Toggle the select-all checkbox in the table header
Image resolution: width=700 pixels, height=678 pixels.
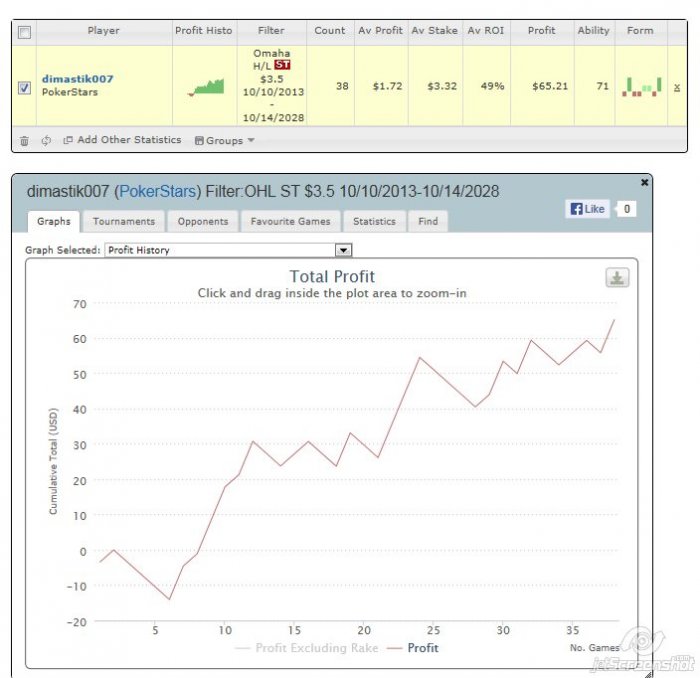click(24, 32)
